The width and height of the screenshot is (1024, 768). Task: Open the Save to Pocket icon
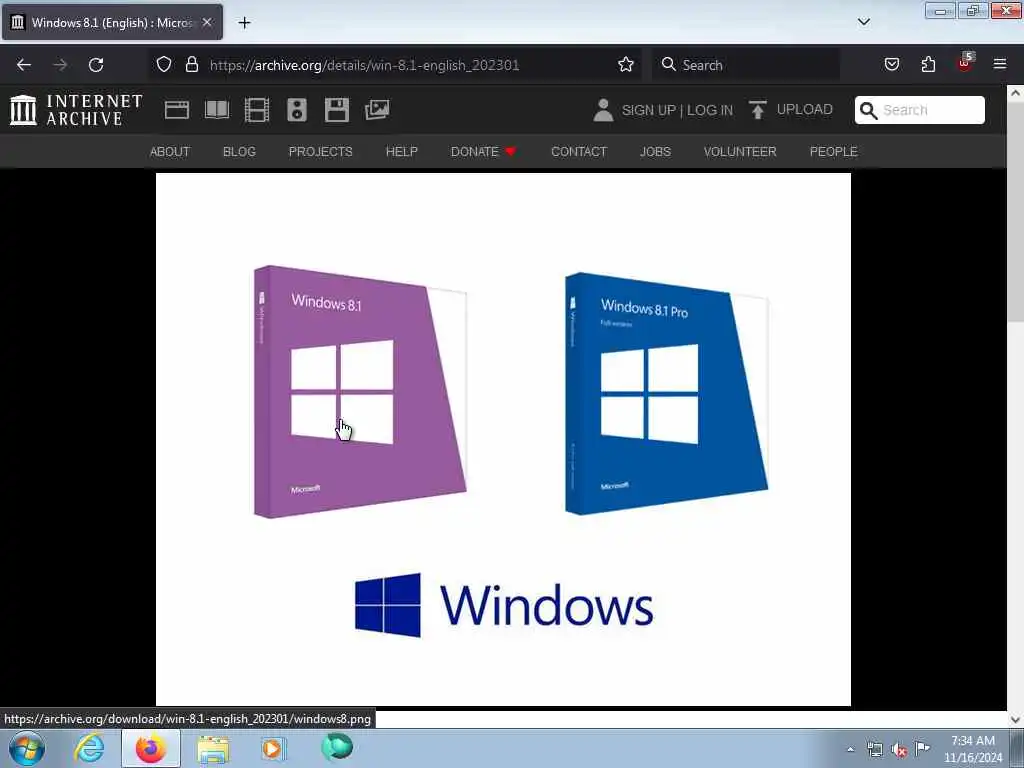click(891, 64)
